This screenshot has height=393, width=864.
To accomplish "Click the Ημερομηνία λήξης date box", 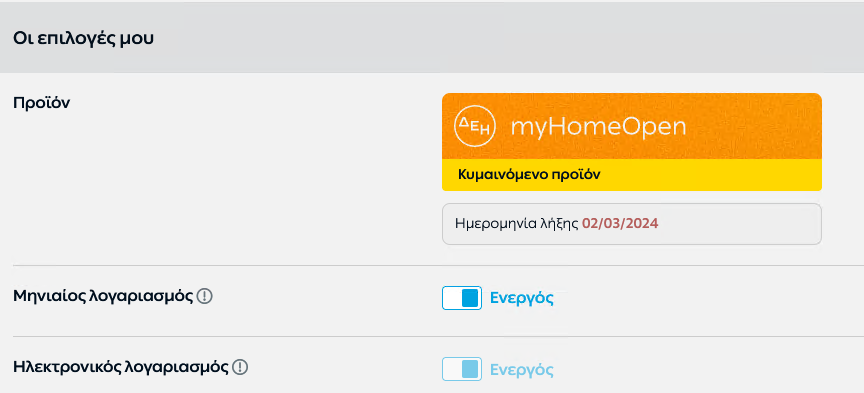I will pyautogui.click(x=631, y=224).
